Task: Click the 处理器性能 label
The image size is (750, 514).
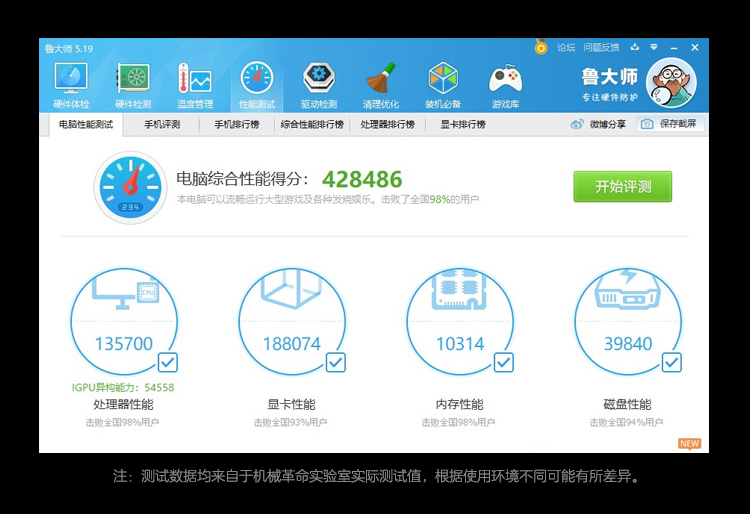Action: pos(123,405)
